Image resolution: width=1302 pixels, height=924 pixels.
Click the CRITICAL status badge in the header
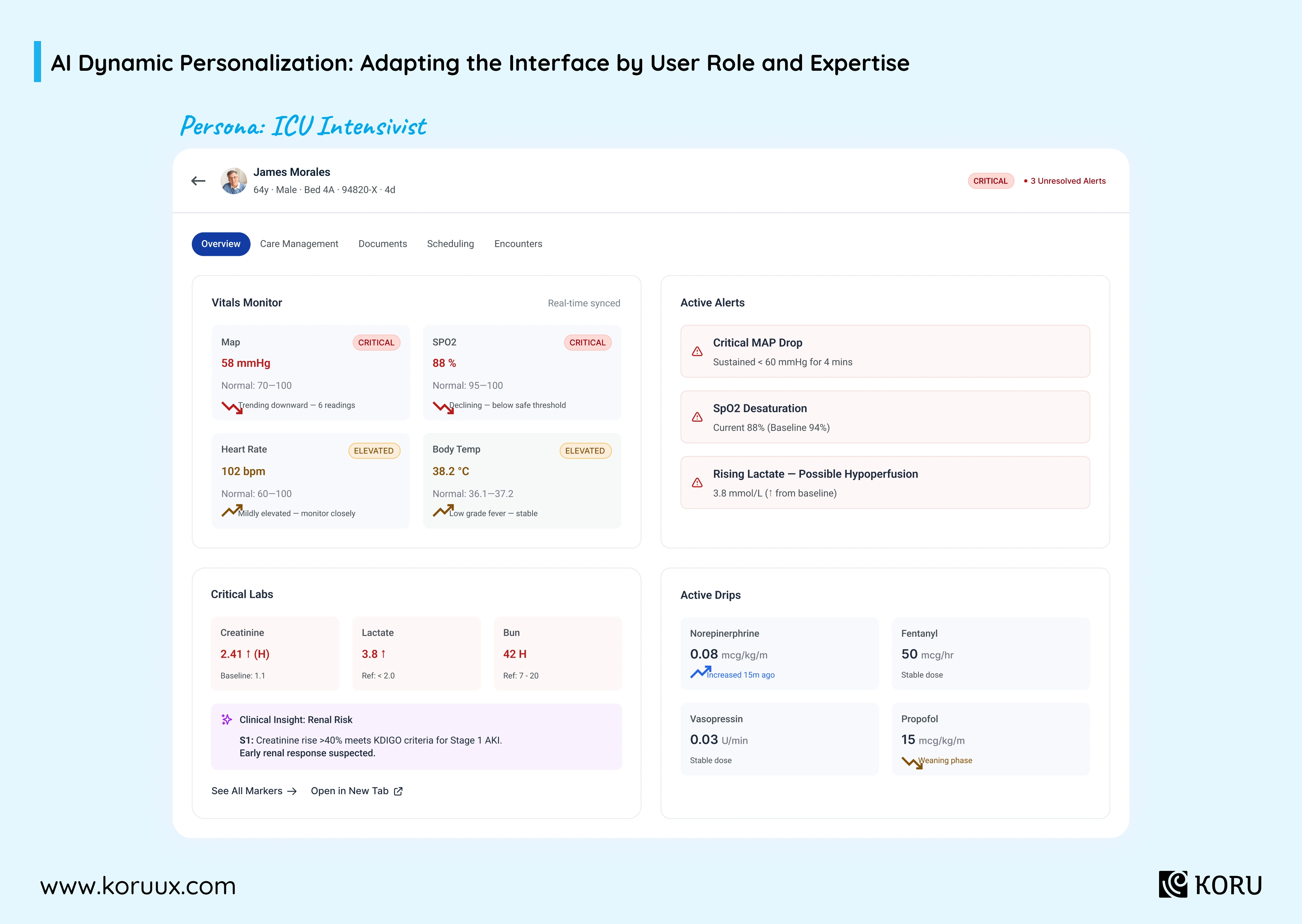pyautogui.click(x=990, y=181)
